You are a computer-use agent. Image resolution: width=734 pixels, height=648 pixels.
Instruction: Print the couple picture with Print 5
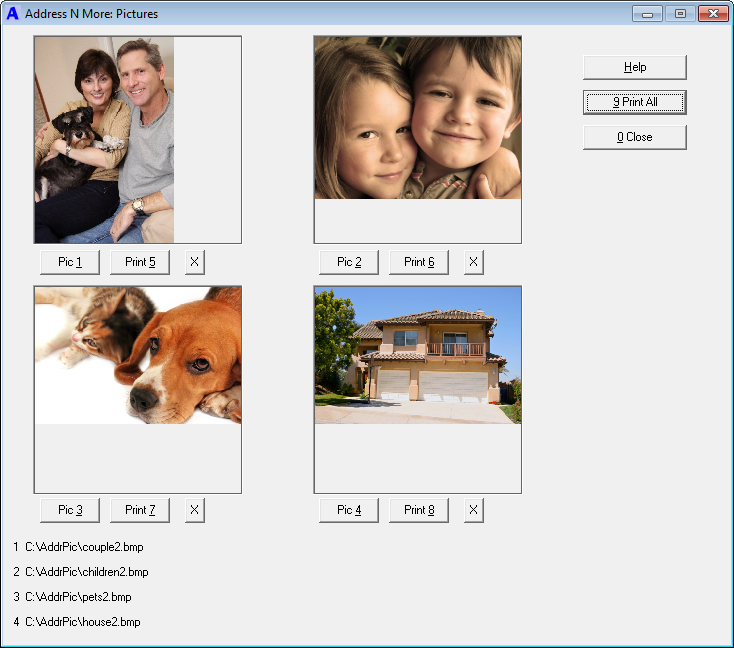point(140,262)
